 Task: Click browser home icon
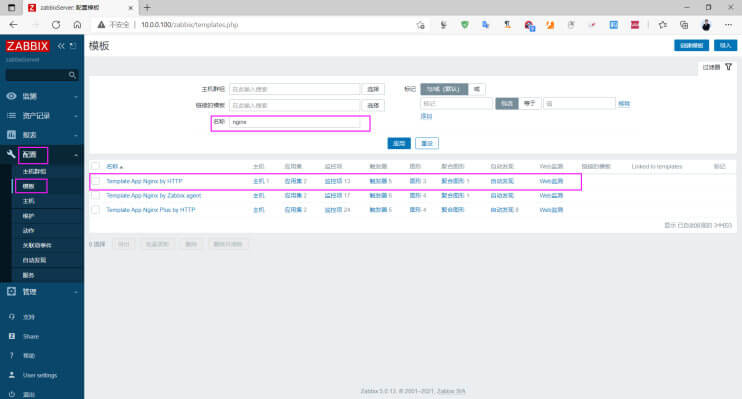coord(77,25)
